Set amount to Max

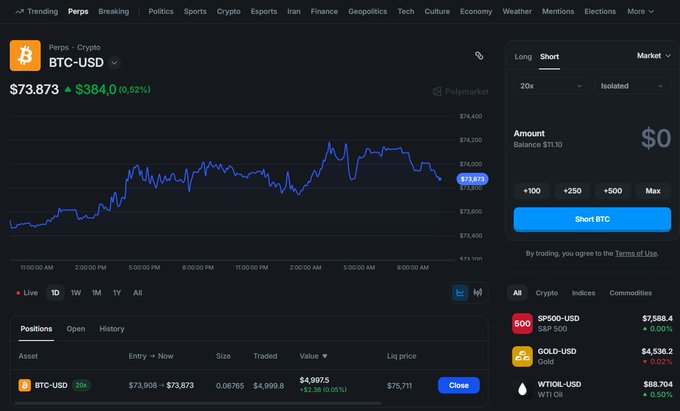pyautogui.click(x=653, y=191)
